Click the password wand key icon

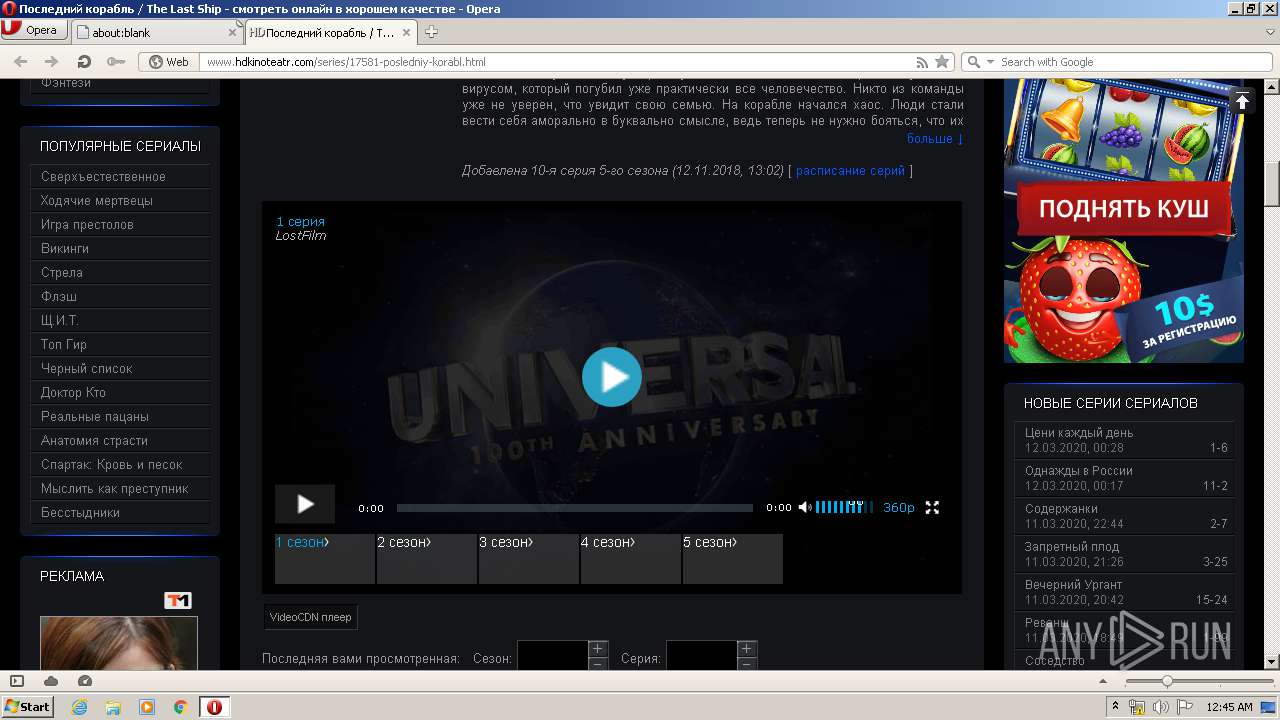pyautogui.click(x=116, y=62)
